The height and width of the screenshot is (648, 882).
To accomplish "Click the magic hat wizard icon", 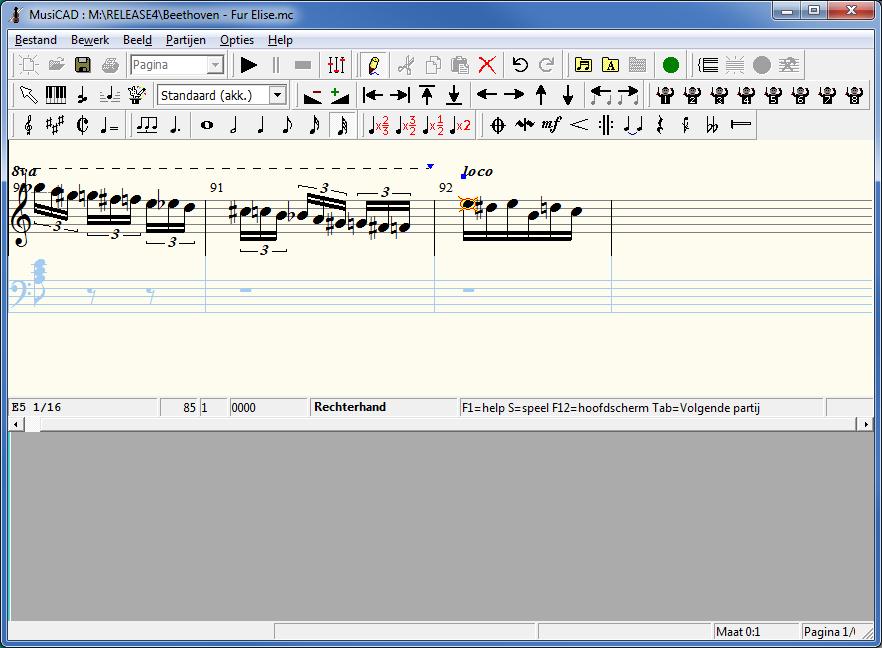I will (137, 94).
